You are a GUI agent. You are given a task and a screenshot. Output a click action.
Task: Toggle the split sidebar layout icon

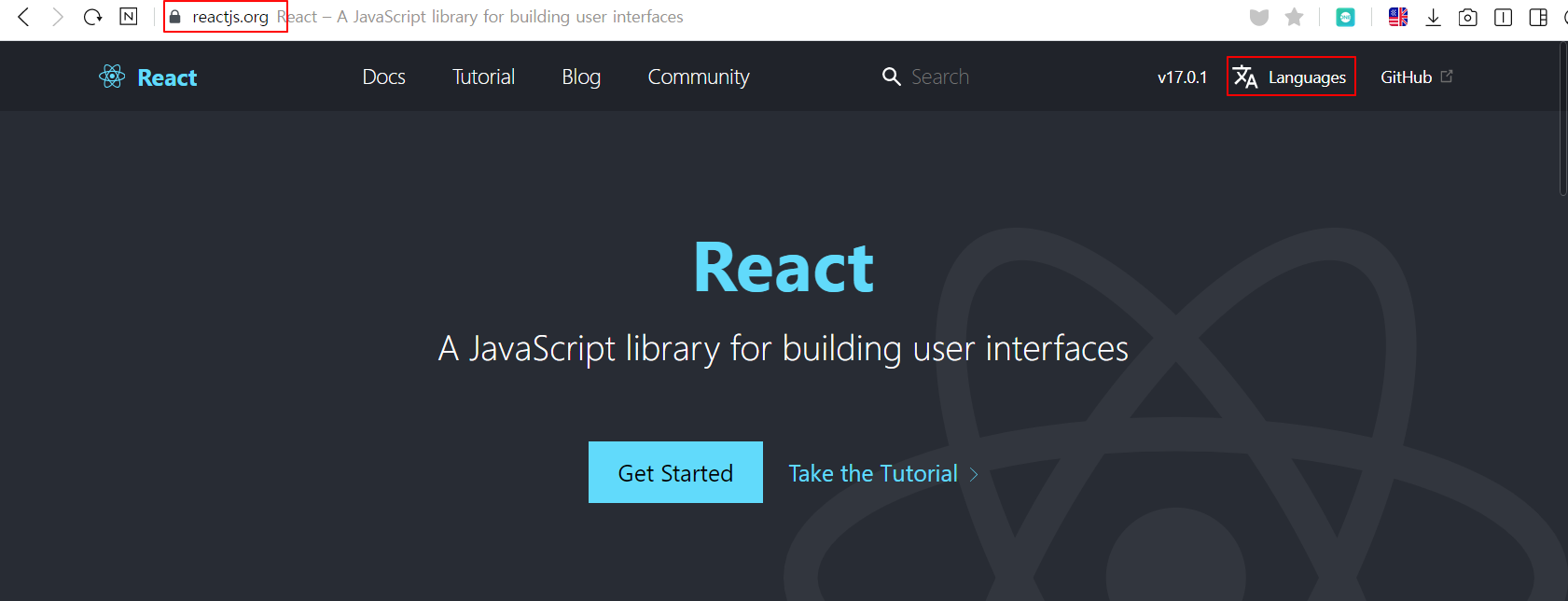1539,17
